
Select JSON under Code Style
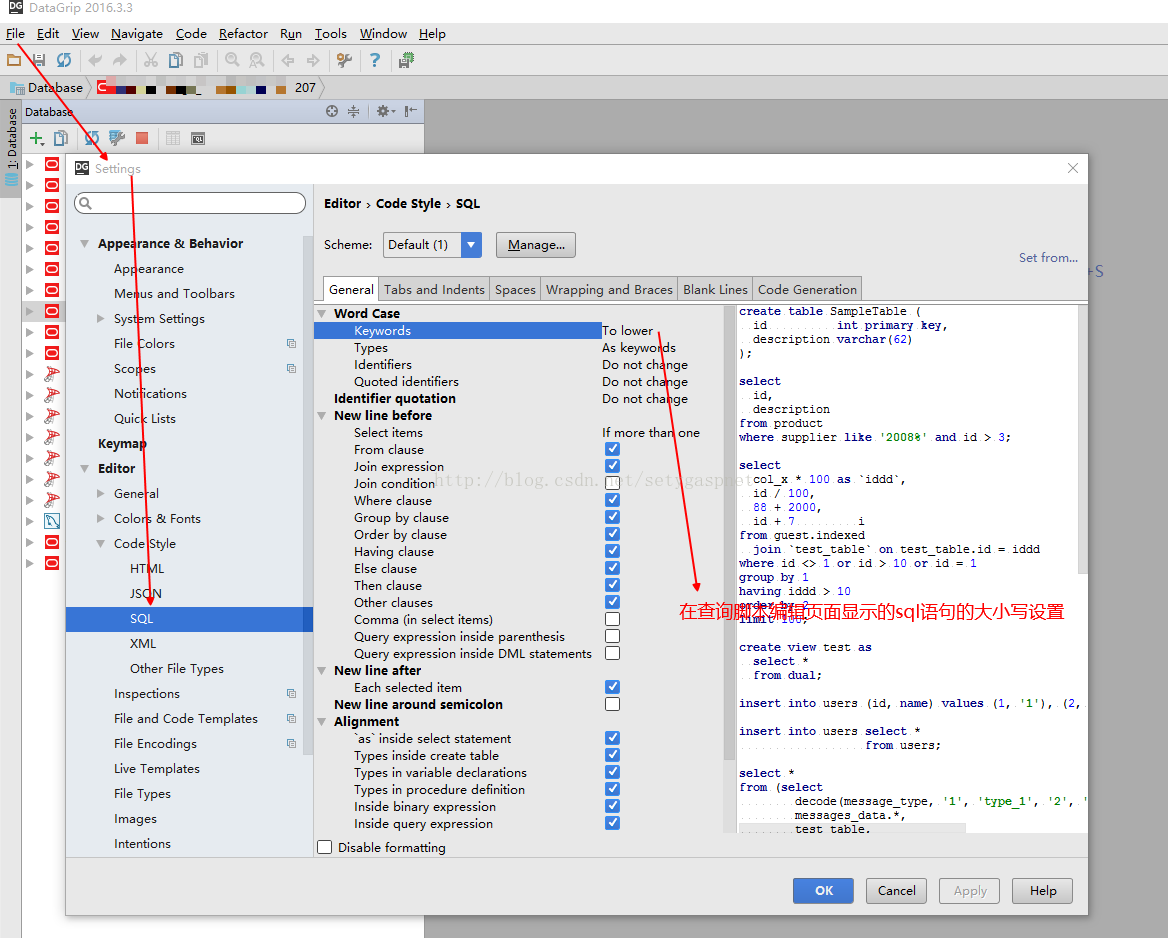tap(146, 594)
